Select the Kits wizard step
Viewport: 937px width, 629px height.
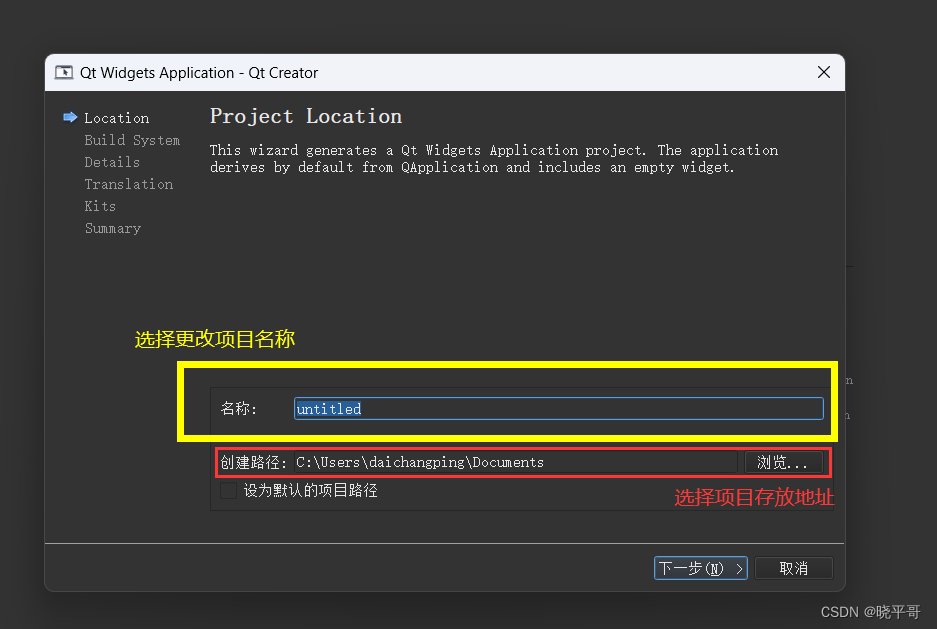tap(100, 206)
